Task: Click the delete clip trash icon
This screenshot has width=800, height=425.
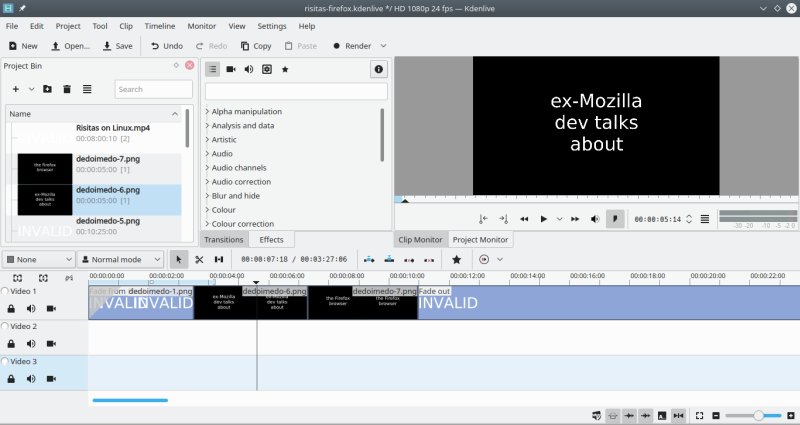Action: [x=66, y=89]
